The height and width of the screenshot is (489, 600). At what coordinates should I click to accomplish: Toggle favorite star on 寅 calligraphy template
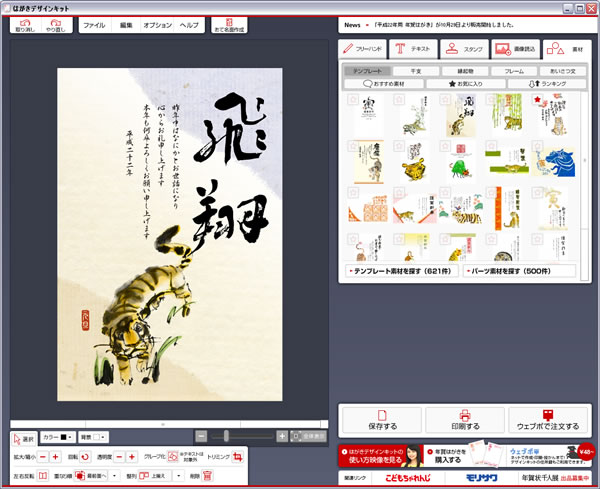coord(353,100)
